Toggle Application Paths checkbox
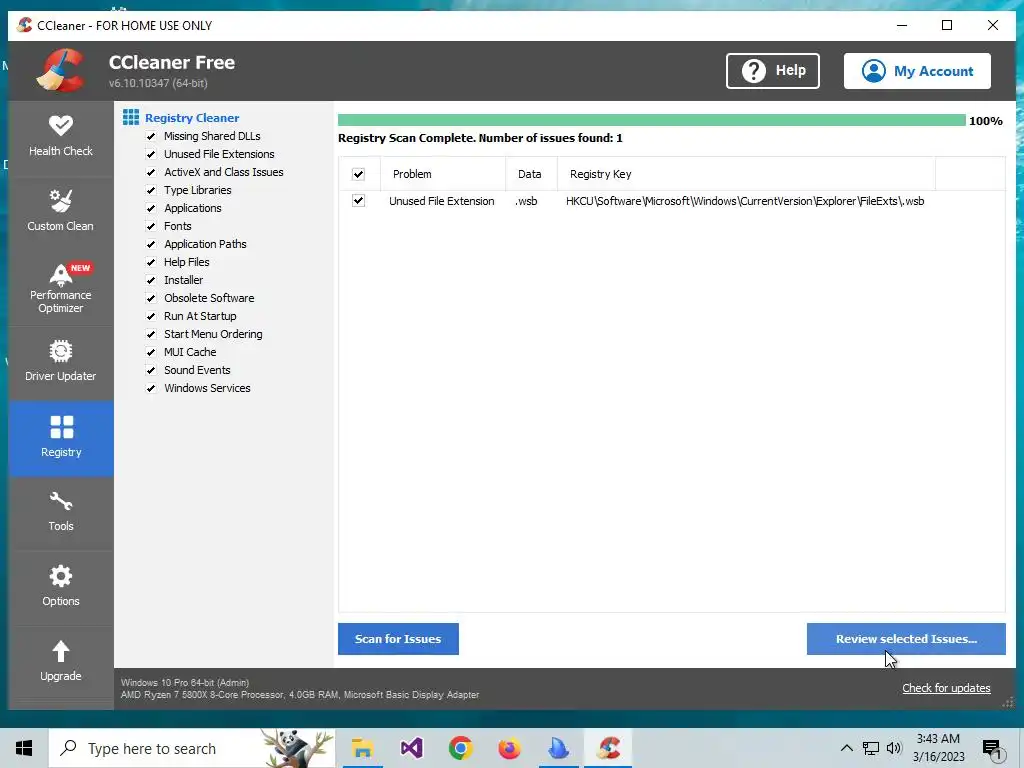This screenshot has width=1024, height=768. tap(151, 244)
